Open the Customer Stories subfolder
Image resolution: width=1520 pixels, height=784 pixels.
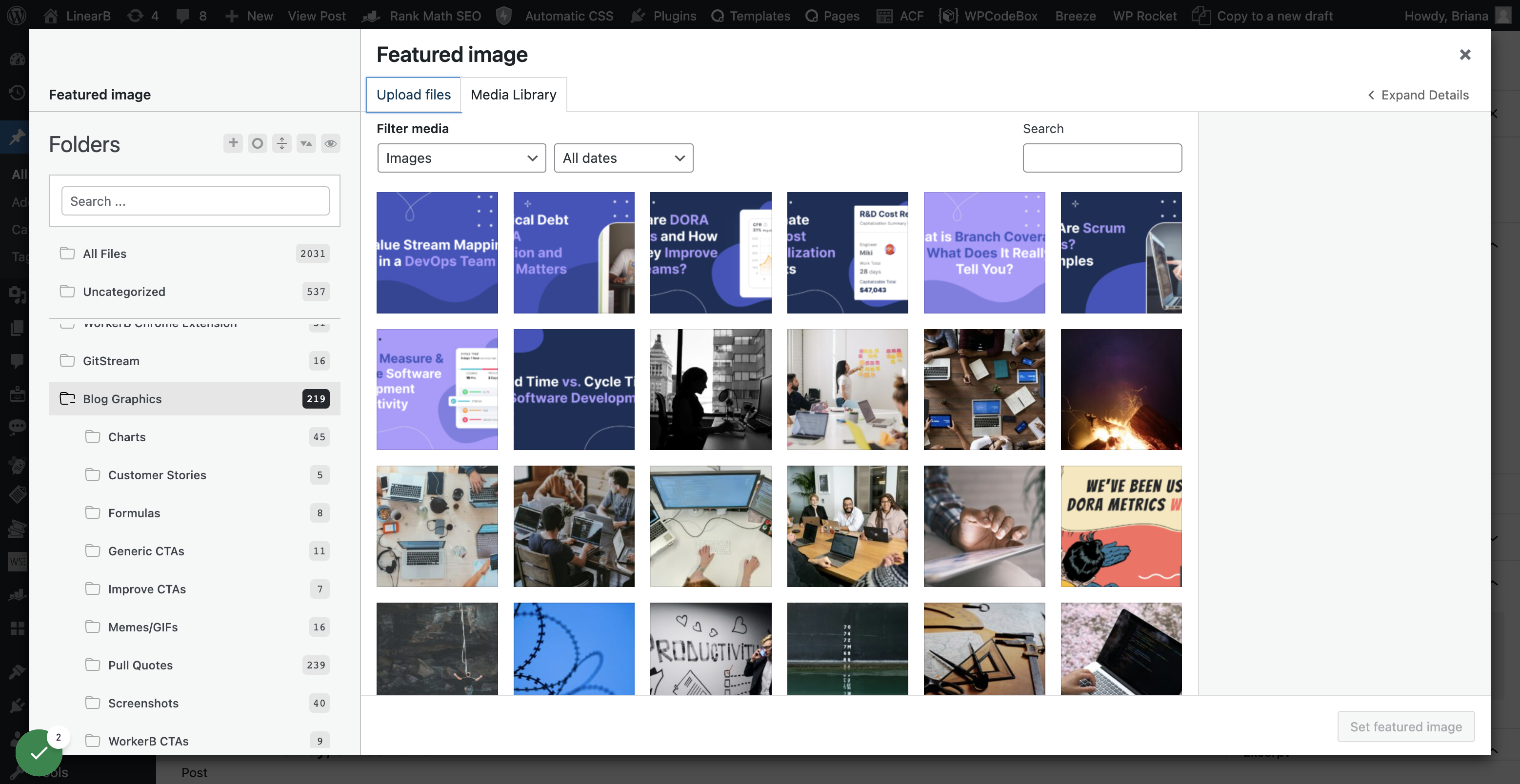[x=206, y=475]
